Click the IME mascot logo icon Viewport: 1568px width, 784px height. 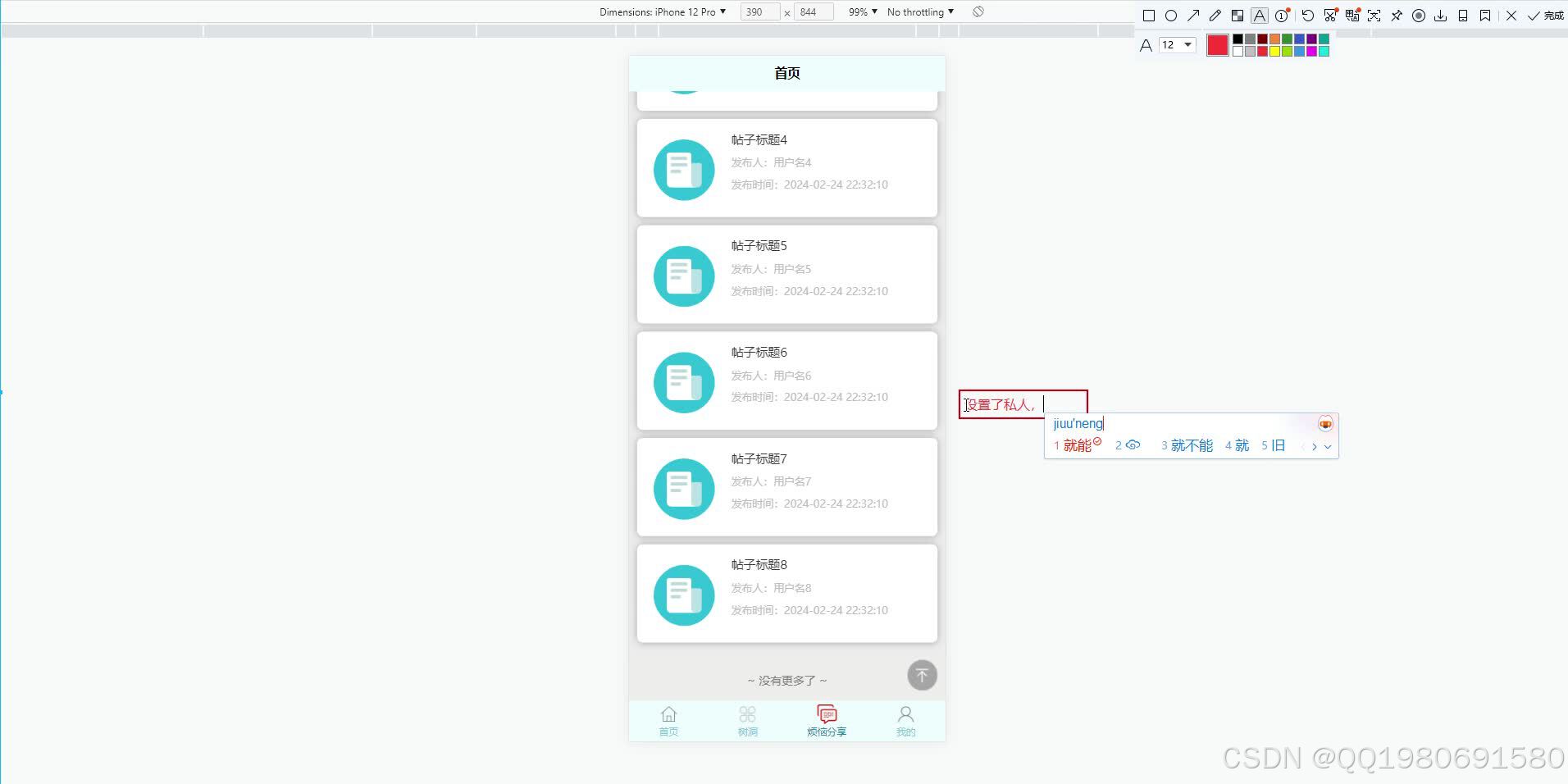click(x=1325, y=423)
